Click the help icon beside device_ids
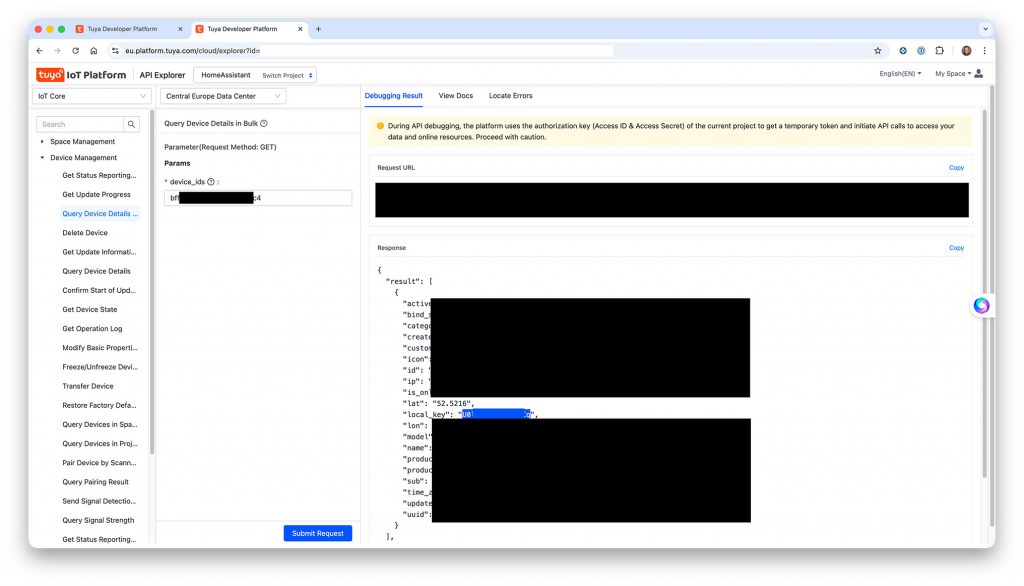The image size is (1024, 586). click(x=211, y=182)
